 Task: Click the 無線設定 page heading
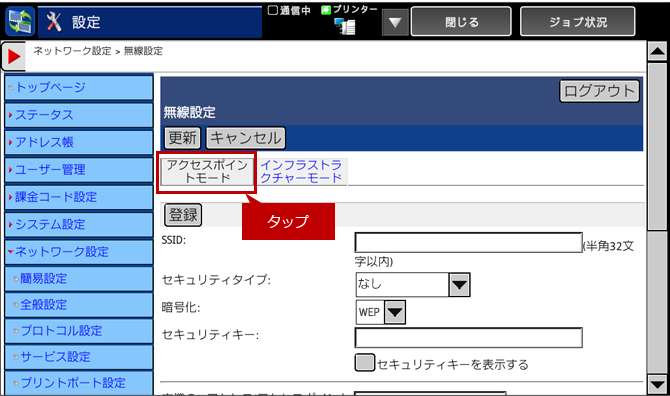[189, 112]
